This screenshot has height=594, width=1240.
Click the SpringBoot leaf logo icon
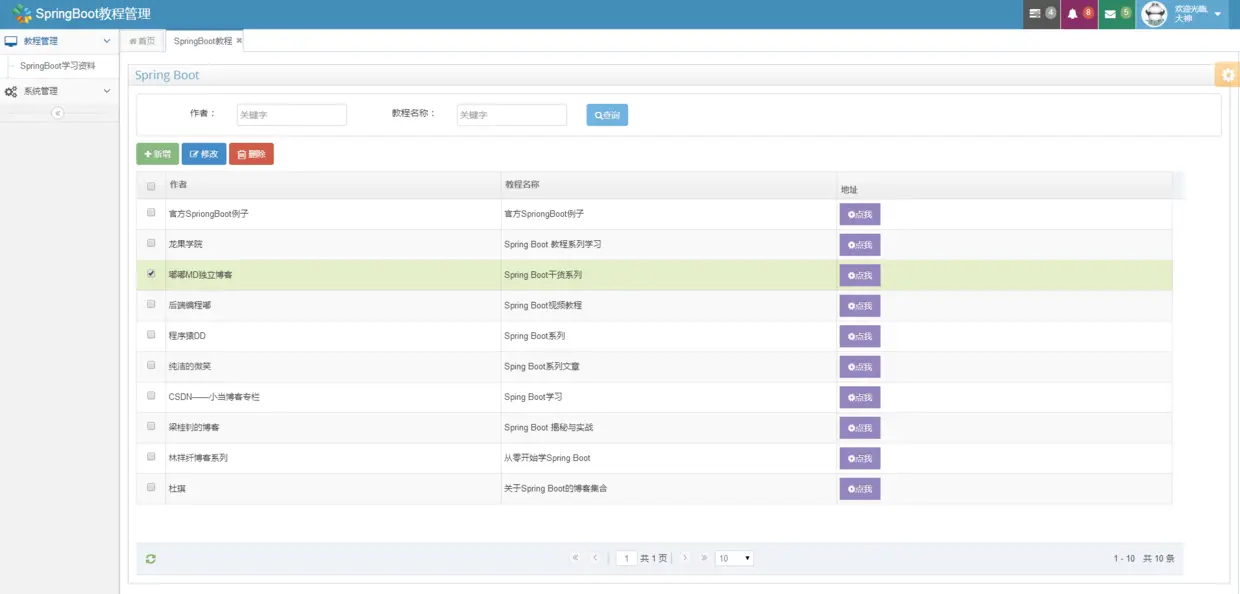[x=21, y=14]
